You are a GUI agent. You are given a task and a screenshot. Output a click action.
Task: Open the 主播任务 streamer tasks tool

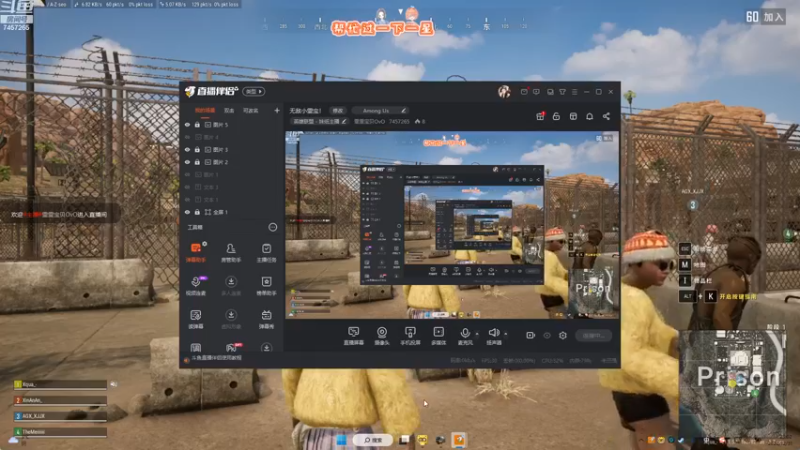pyautogui.click(x=266, y=252)
